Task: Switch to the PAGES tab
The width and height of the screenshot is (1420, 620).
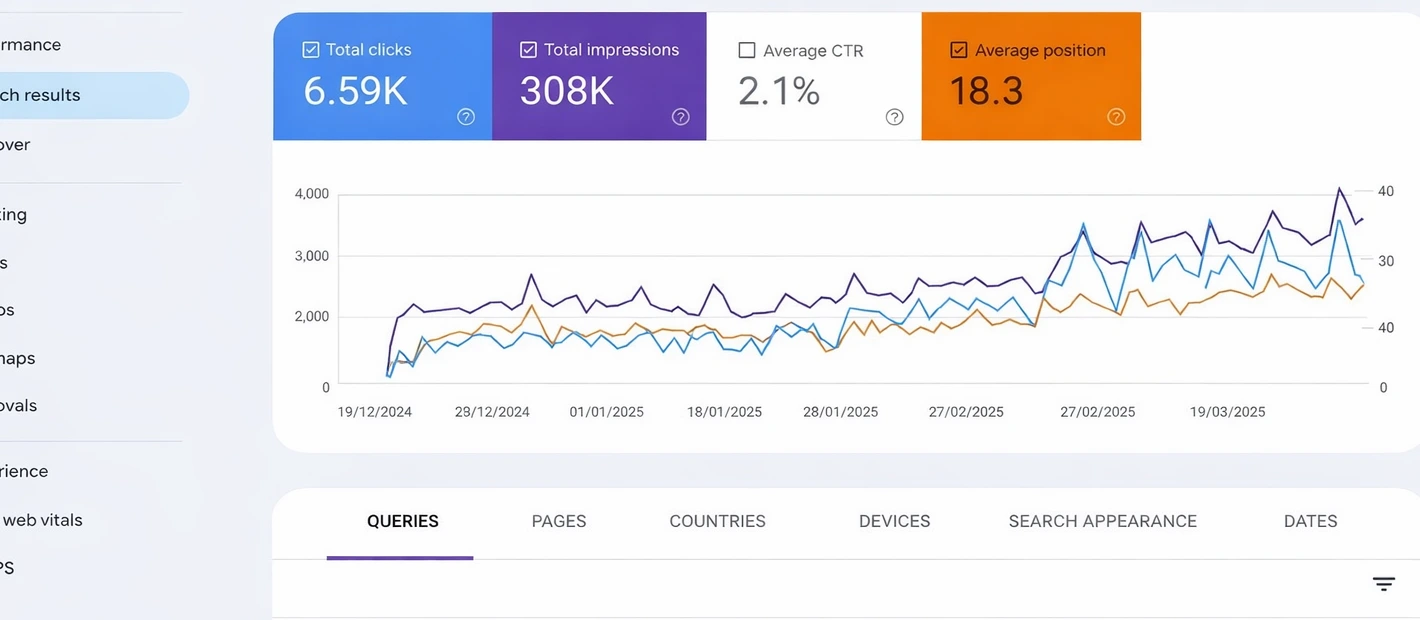Action: [x=559, y=521]
